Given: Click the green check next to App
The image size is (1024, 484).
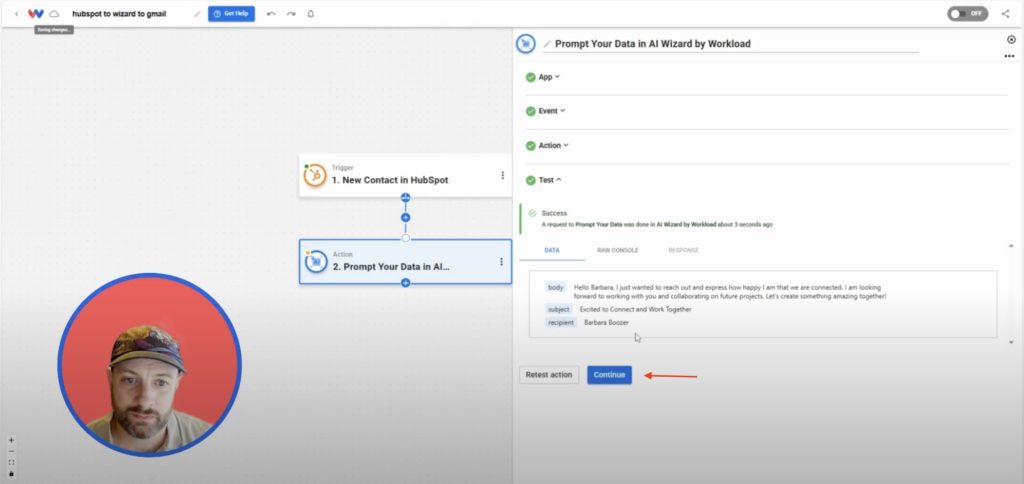Looking at the screenshot, I should 530,77.
